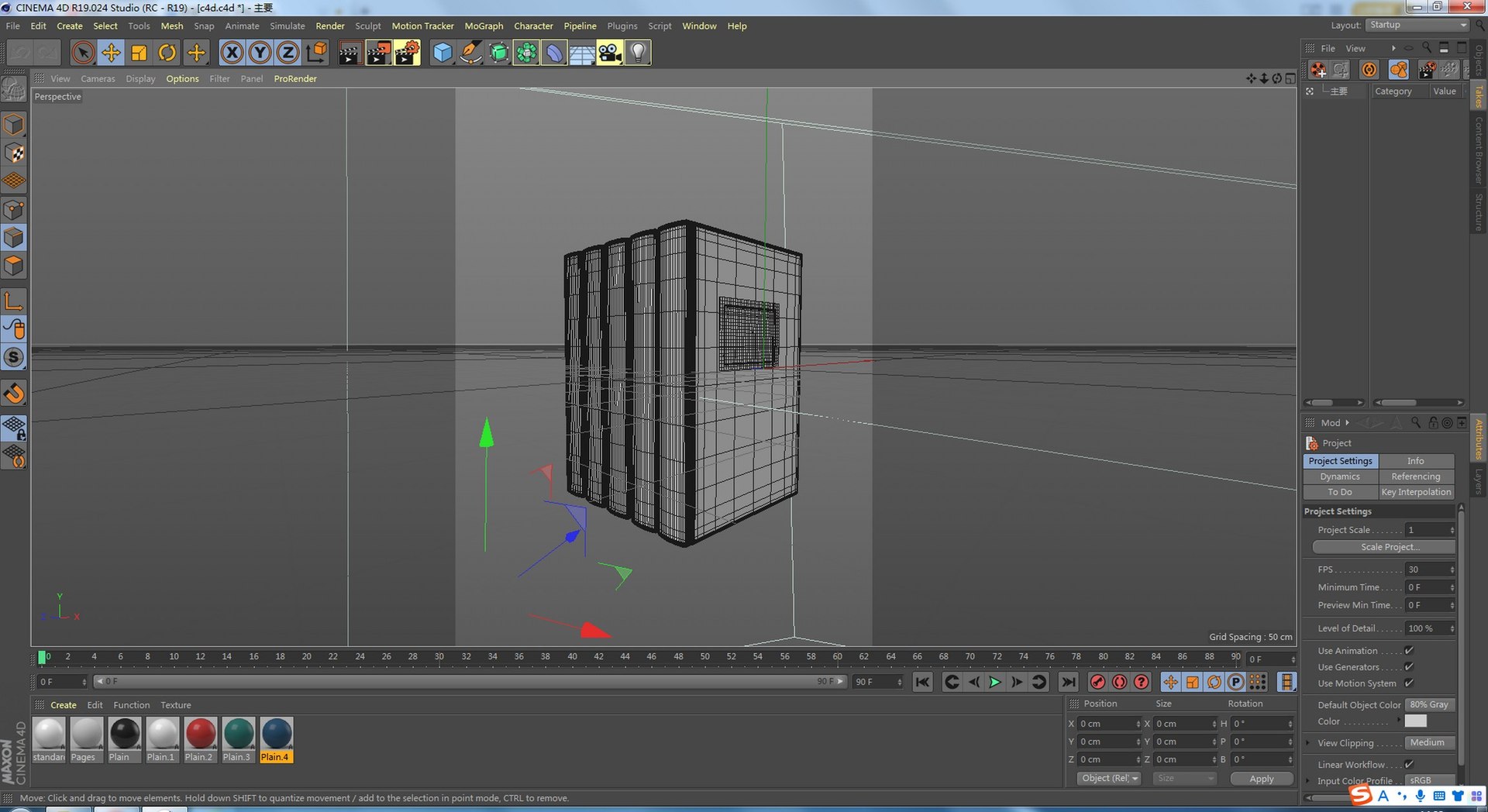
Task: Activate the Move tool in toolbar
Action: pyautogui.click(x=111, y=53)
